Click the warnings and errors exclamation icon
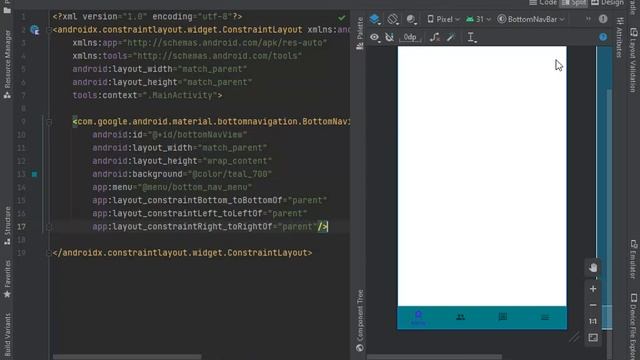Screen dimensions: 640x360 [603, 19]
